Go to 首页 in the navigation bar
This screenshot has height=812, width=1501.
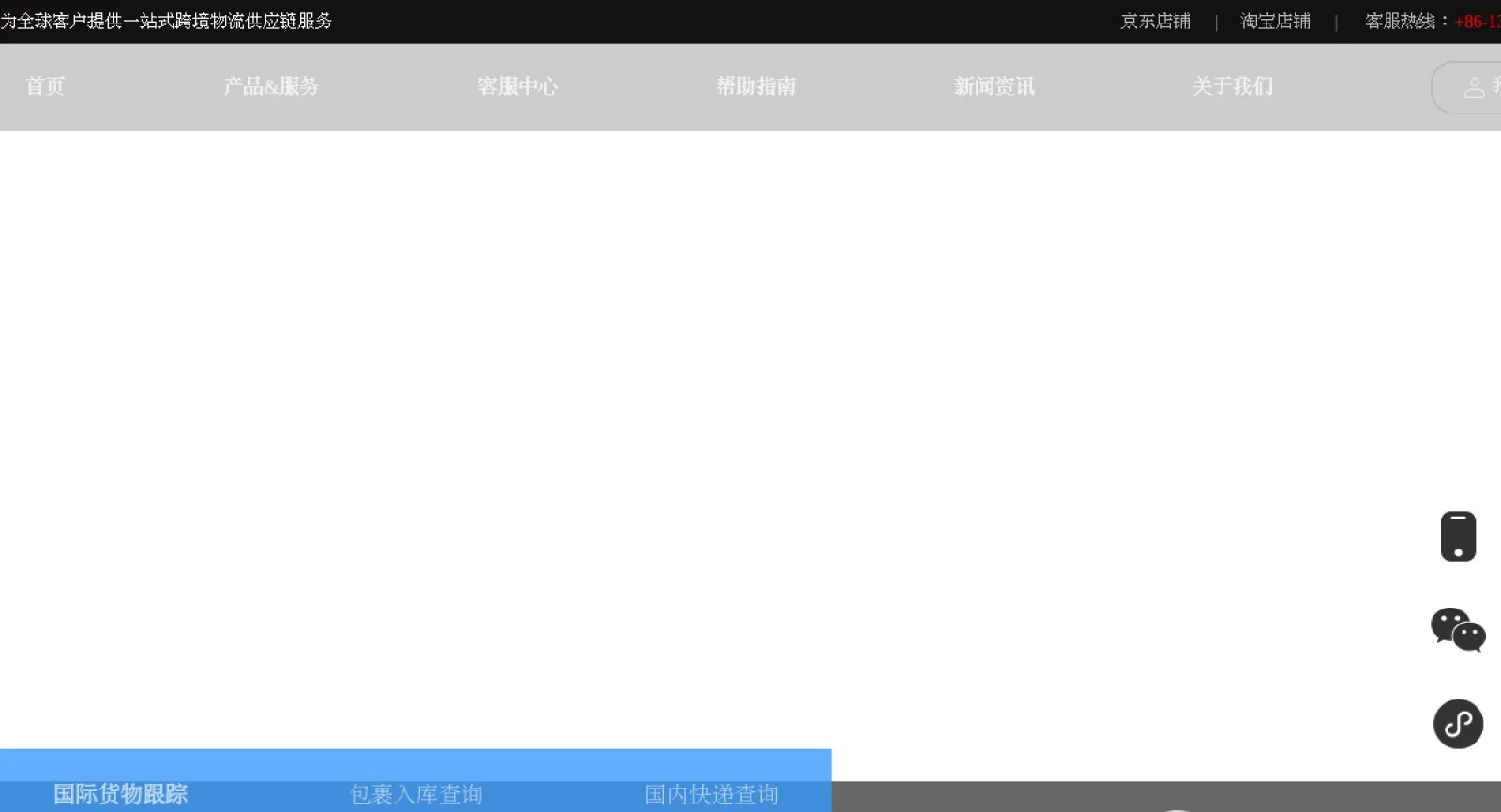pyautogui.click(x=45, y=86)
